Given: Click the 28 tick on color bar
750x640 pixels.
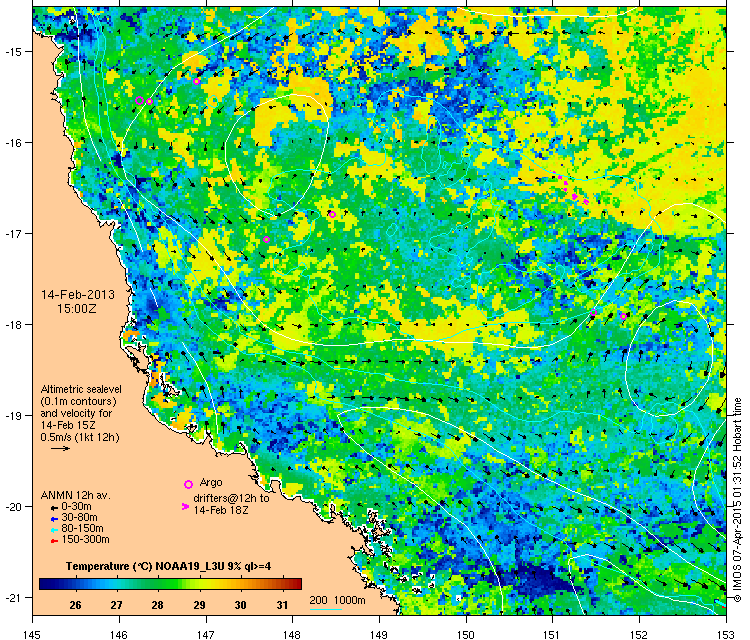Looking at the screenshot, I should pos(157,605).
